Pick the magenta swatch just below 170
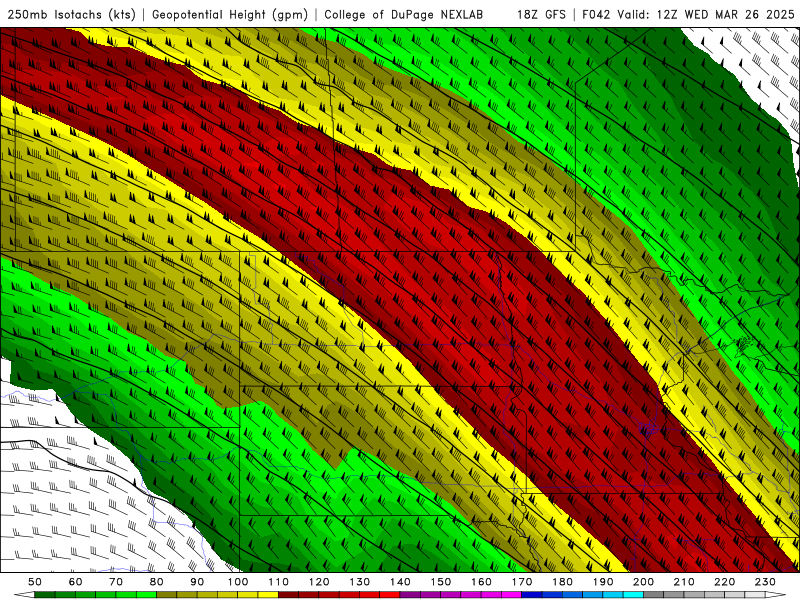The width and height of the screenshot is (800, 600). (511, 595)
